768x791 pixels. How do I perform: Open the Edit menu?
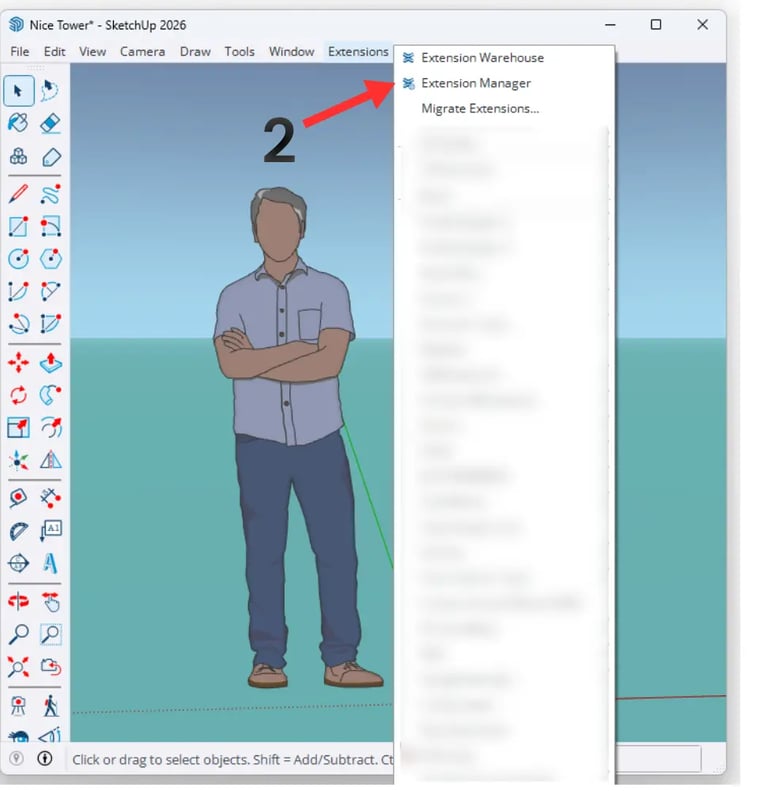54,51
